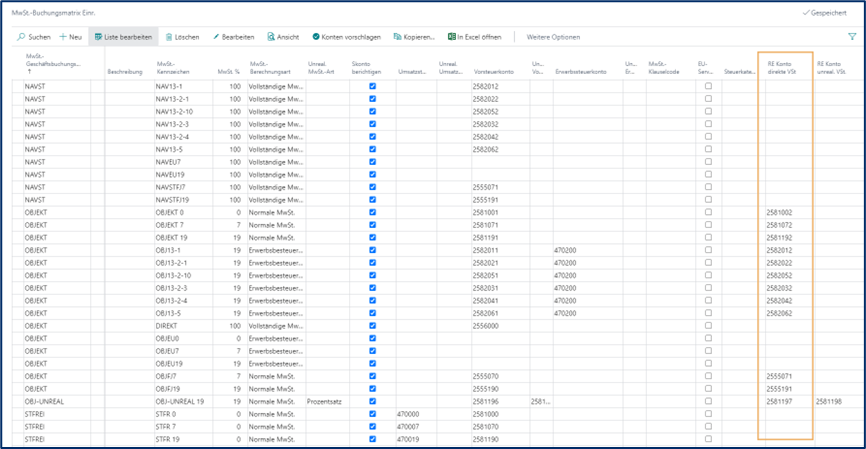Click the Neu plus icon
The width and height of the screenshot is (866, 449).
click(x=63, y=37)
